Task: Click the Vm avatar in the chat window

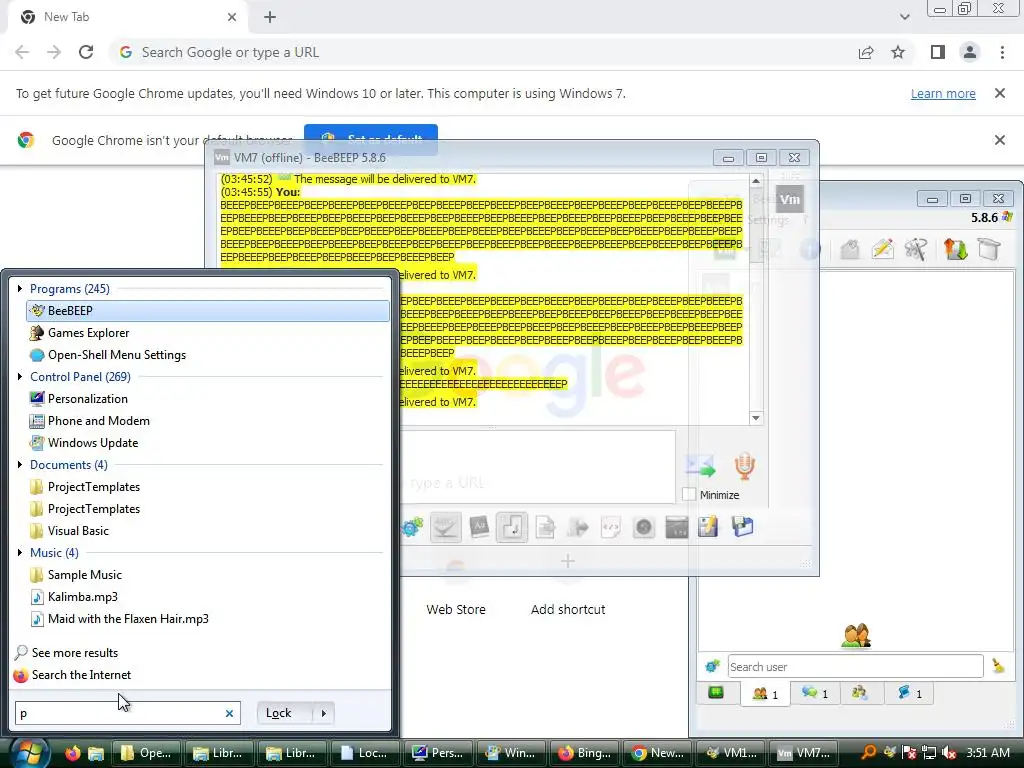Action: point(789,199)
